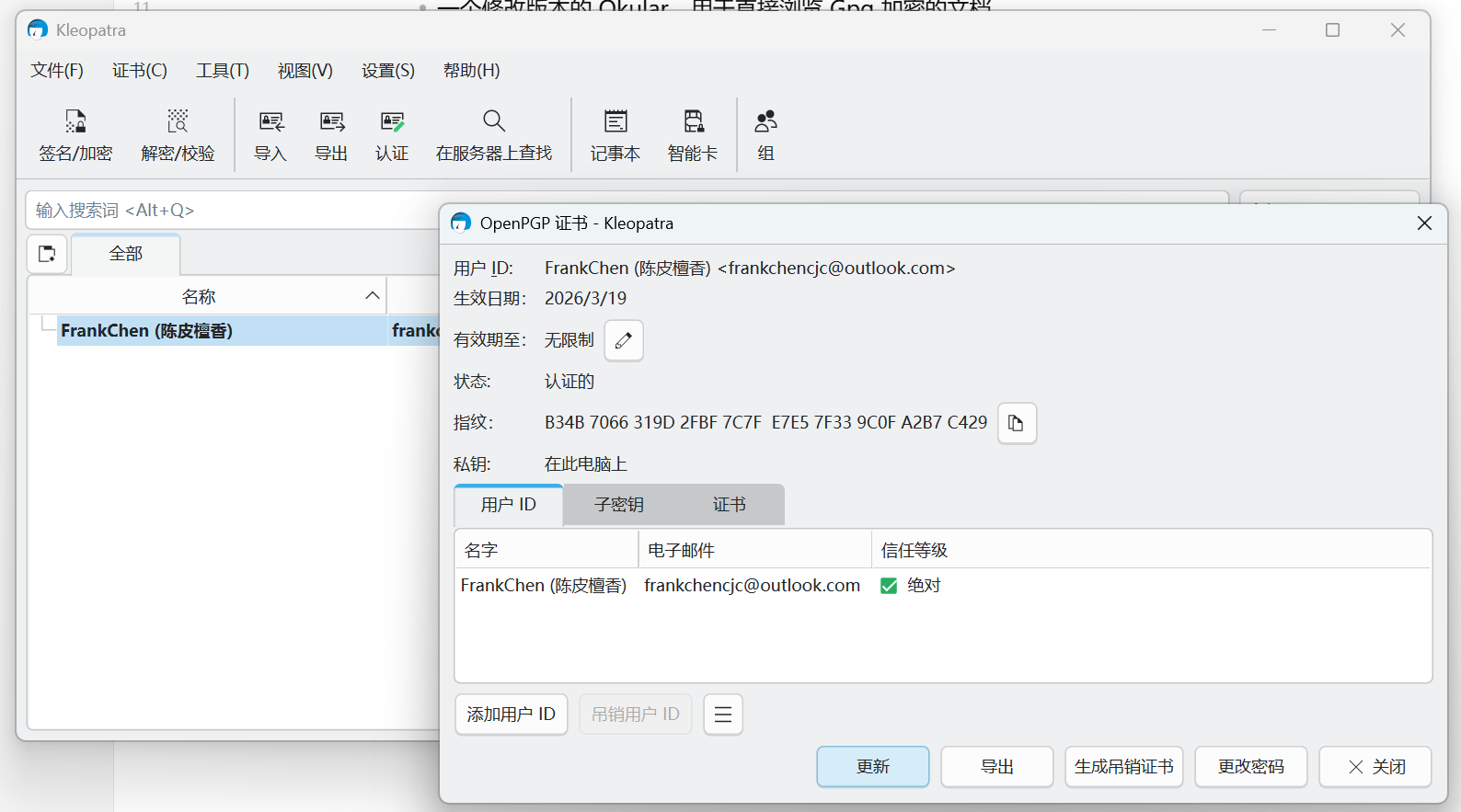Open the Smartcards (智能卡) view

point(693,134)
